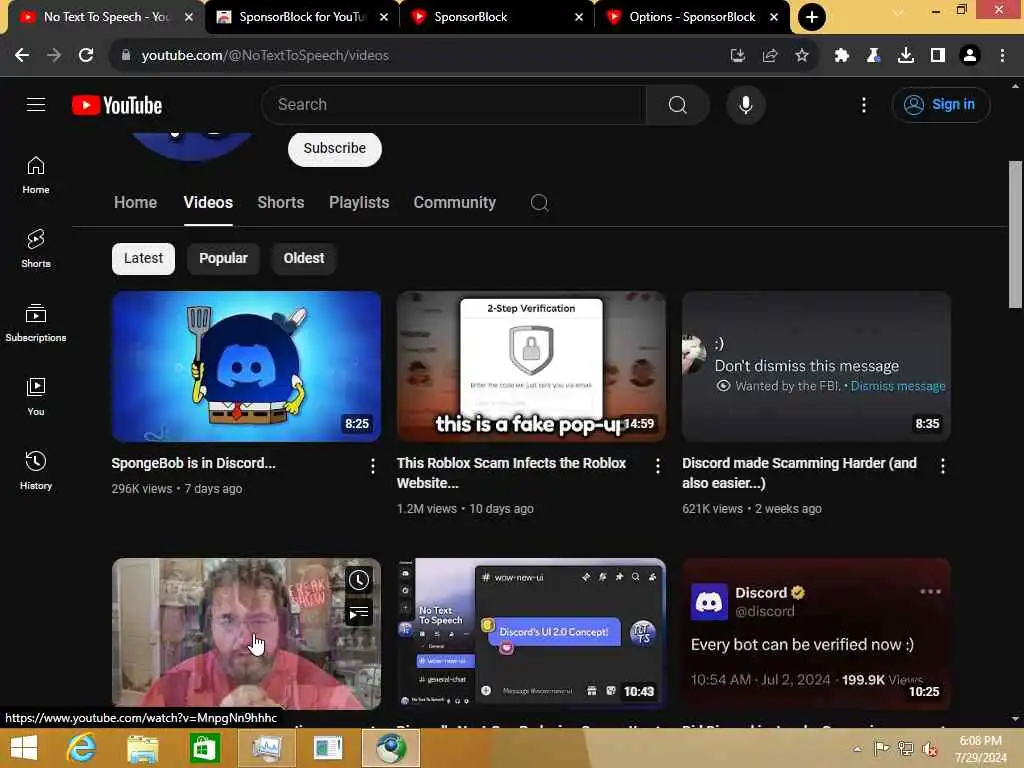Open options for Roblox Scam video
The width and height of the screenshot is (1024, 768).
658,466
